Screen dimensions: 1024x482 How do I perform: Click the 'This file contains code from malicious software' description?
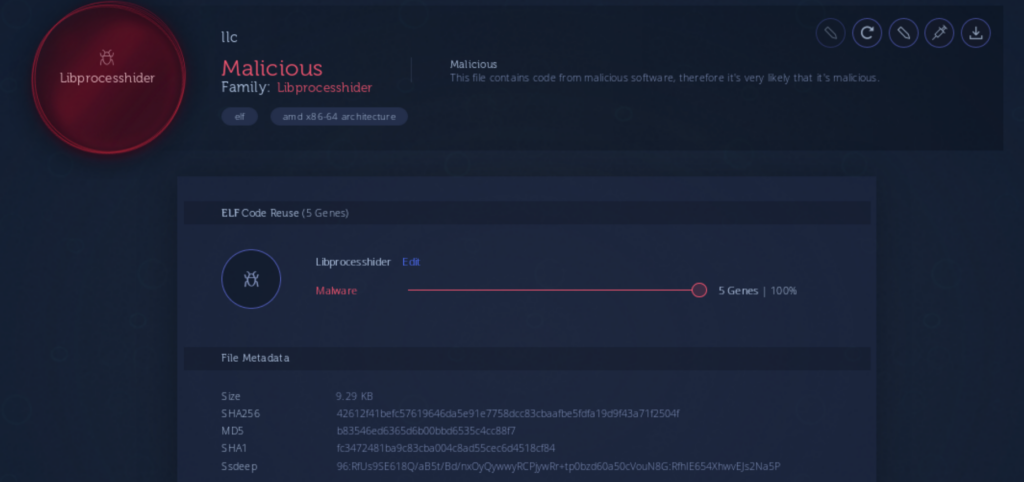665,78
